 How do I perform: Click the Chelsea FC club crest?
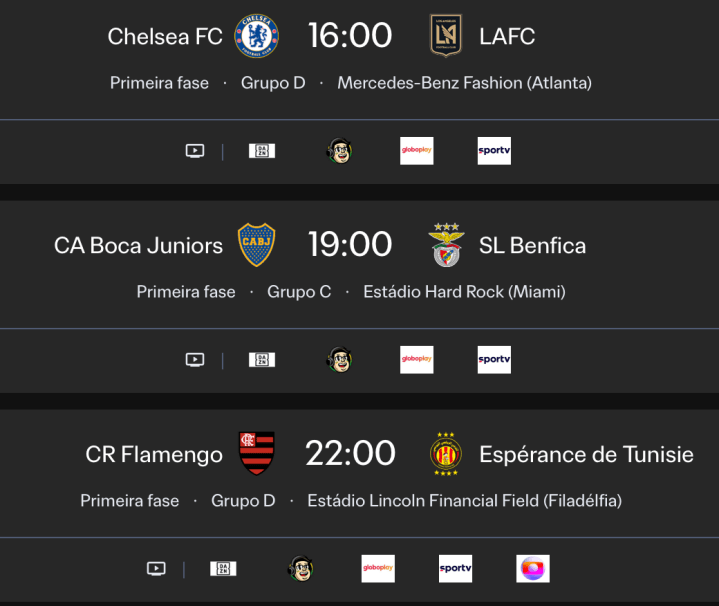(x=257, y=36)
